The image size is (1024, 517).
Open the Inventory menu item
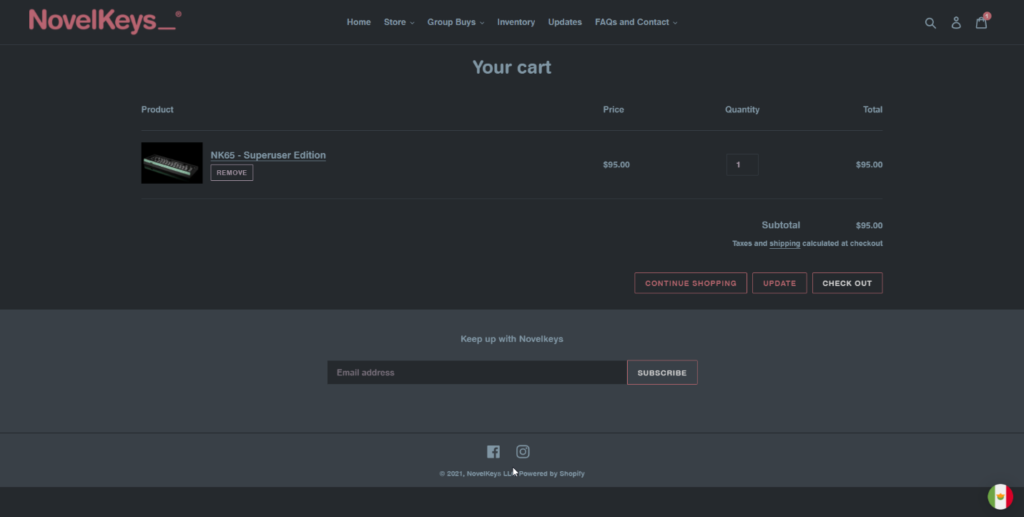(516, 22)
